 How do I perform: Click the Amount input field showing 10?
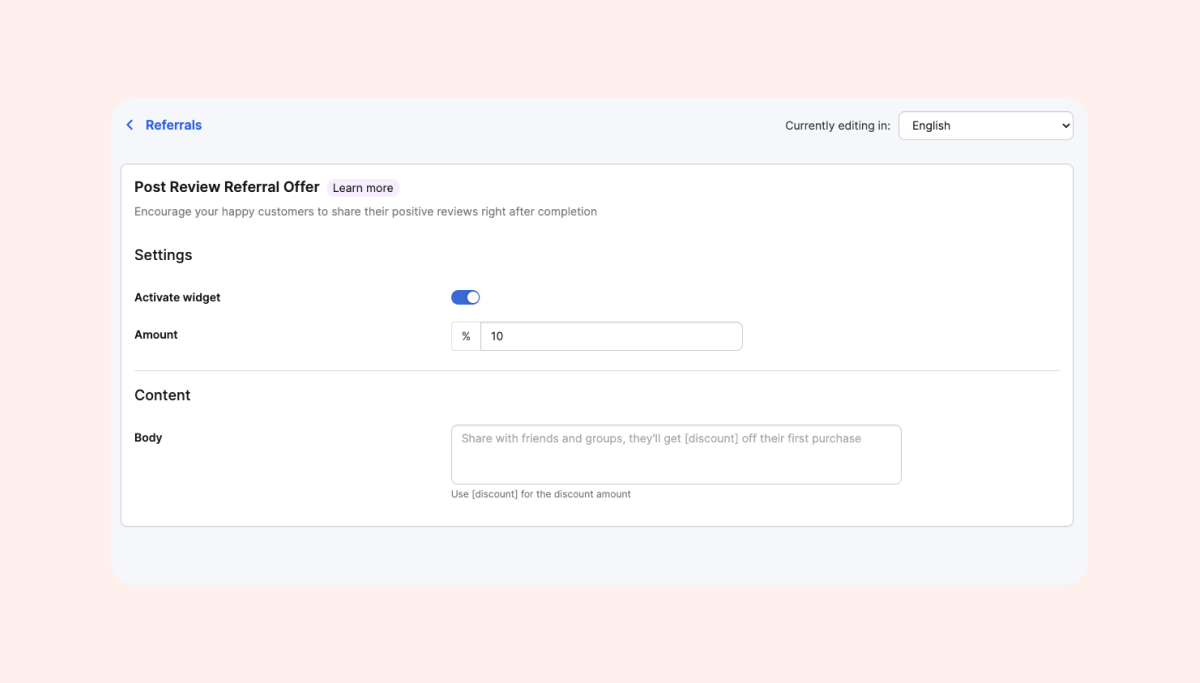pyautogui.click(x=611, y=337)
